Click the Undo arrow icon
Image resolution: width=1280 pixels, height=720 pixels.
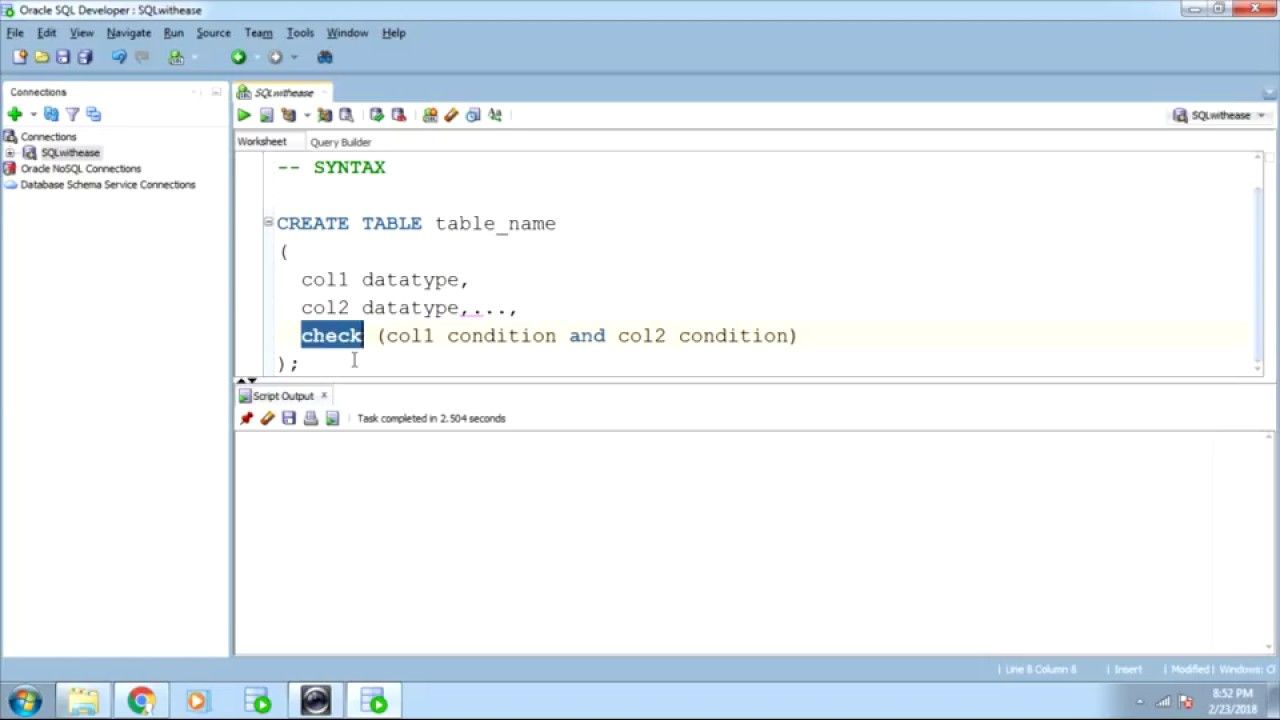119,57
